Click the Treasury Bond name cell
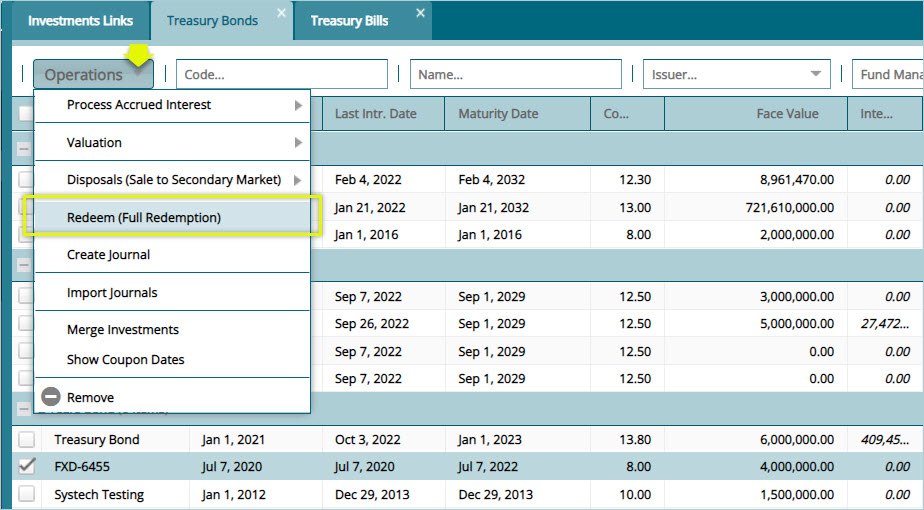The image size is (924, 510). (x=97, y=440)
